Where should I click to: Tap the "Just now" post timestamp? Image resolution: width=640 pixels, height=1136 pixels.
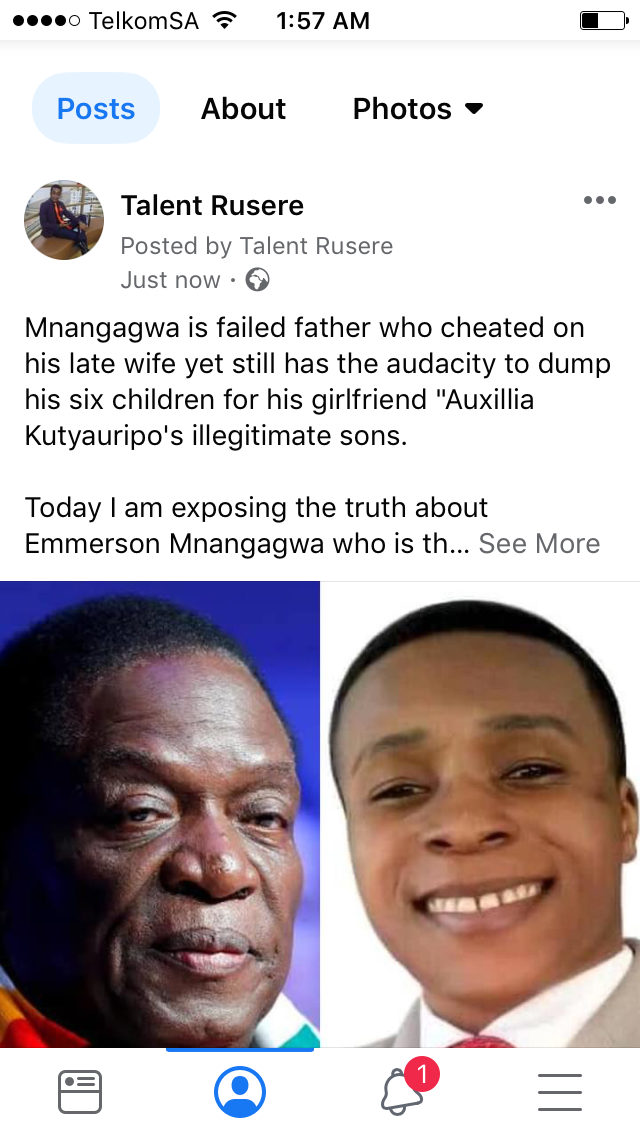[x=170, y=280]
